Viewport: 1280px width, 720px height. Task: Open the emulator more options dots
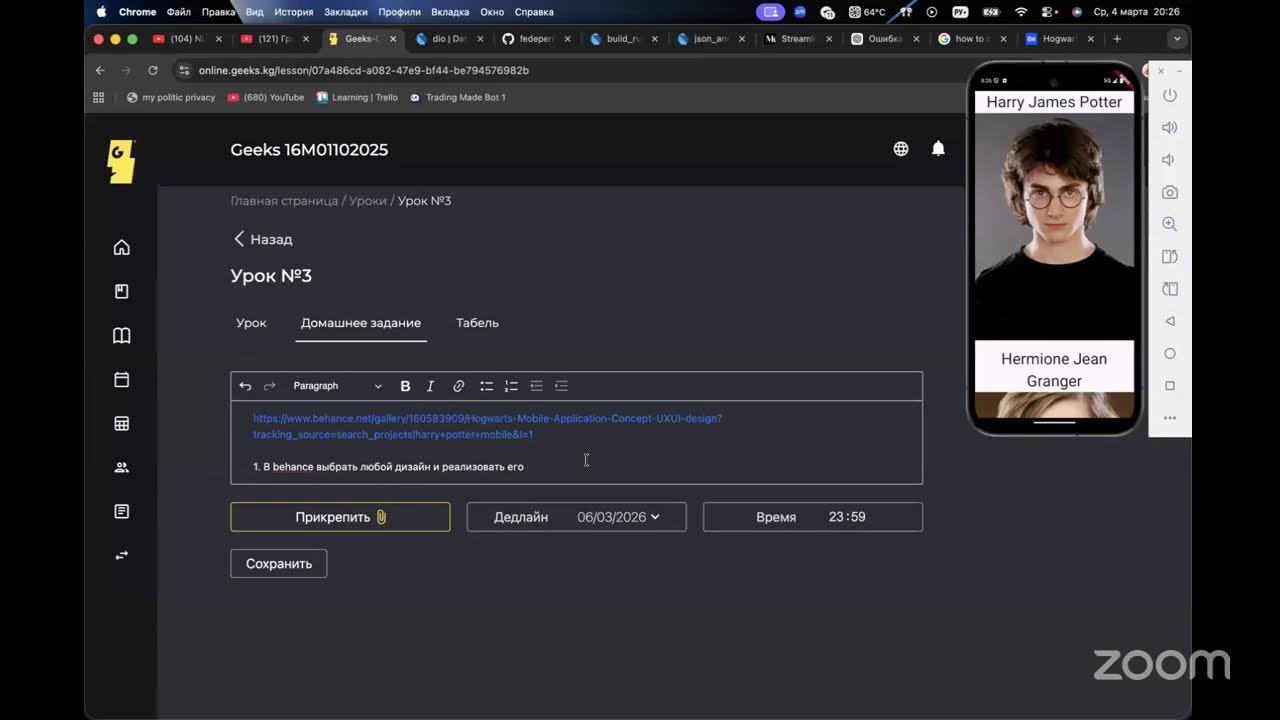[x=1169, y=418]
